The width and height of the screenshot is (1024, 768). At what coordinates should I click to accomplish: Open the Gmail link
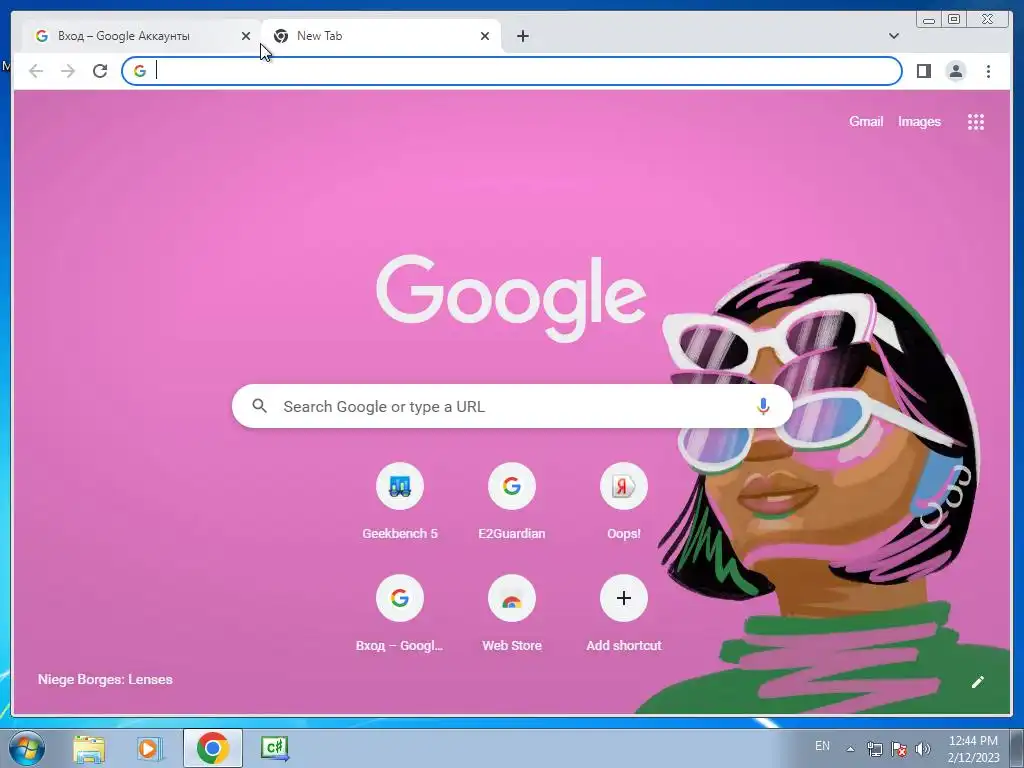(x=866, y=121)
